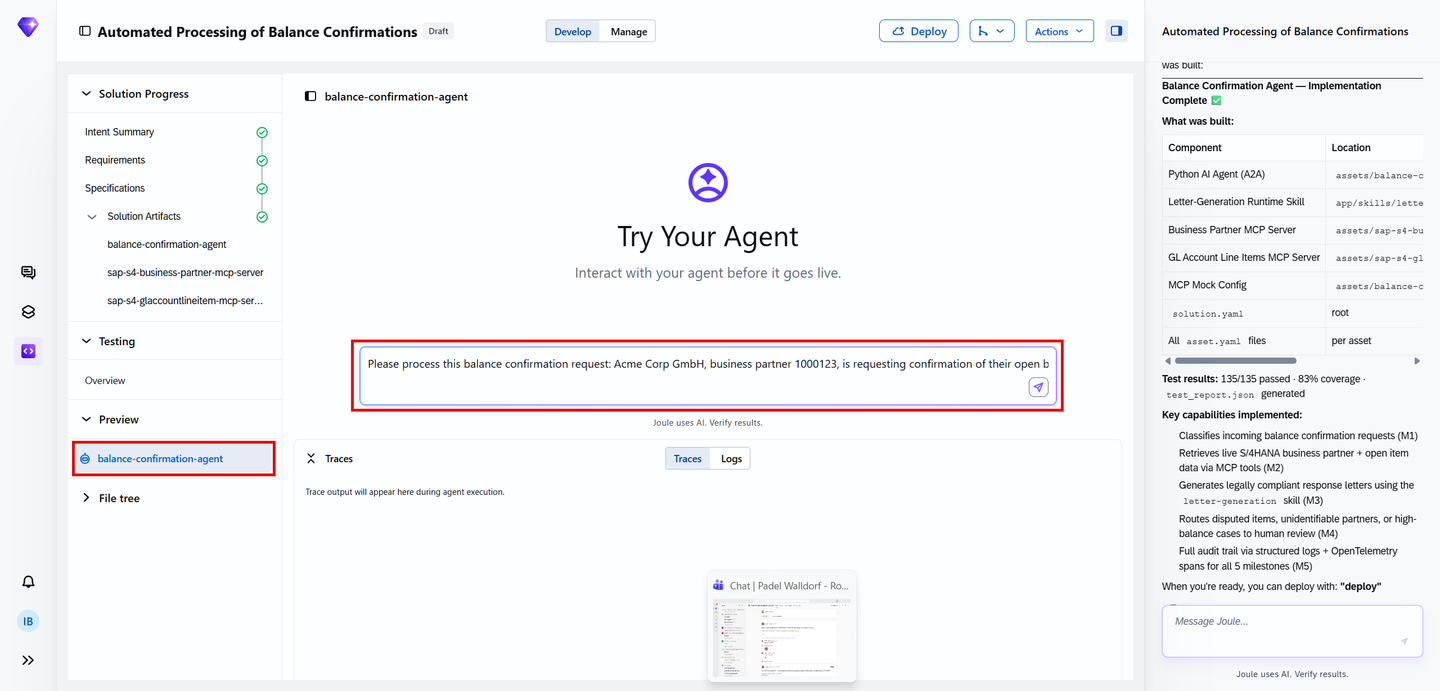Select the code editor icon in the left rail
This screenshot has height=691, width=1440.
(28, 351)
